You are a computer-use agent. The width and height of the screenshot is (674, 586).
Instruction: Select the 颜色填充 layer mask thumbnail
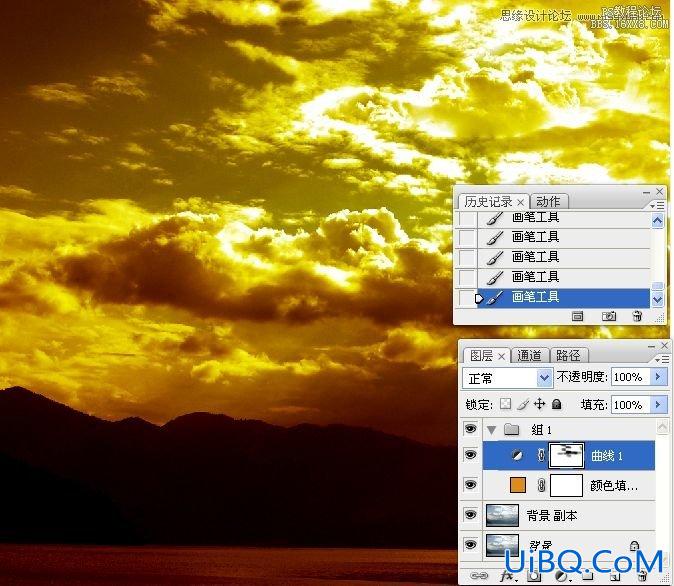pos(566,485)
